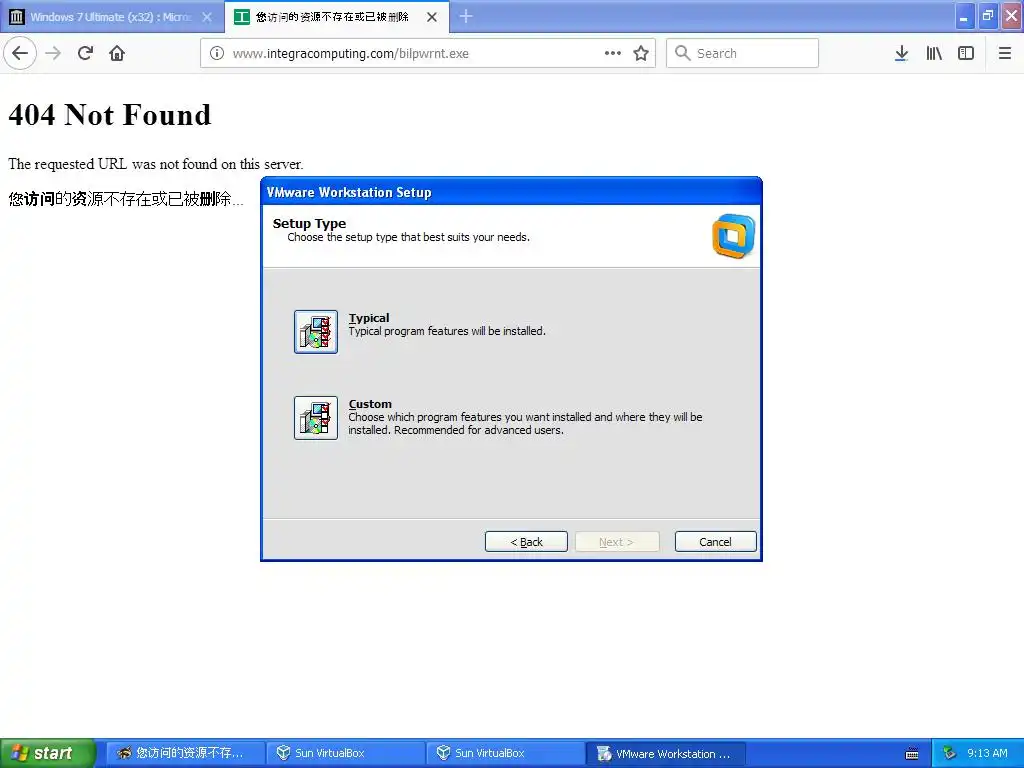Activate VMware Workstation taskbar button
The height and width of the screenshot is (768, 1024).
pos(666,754)
